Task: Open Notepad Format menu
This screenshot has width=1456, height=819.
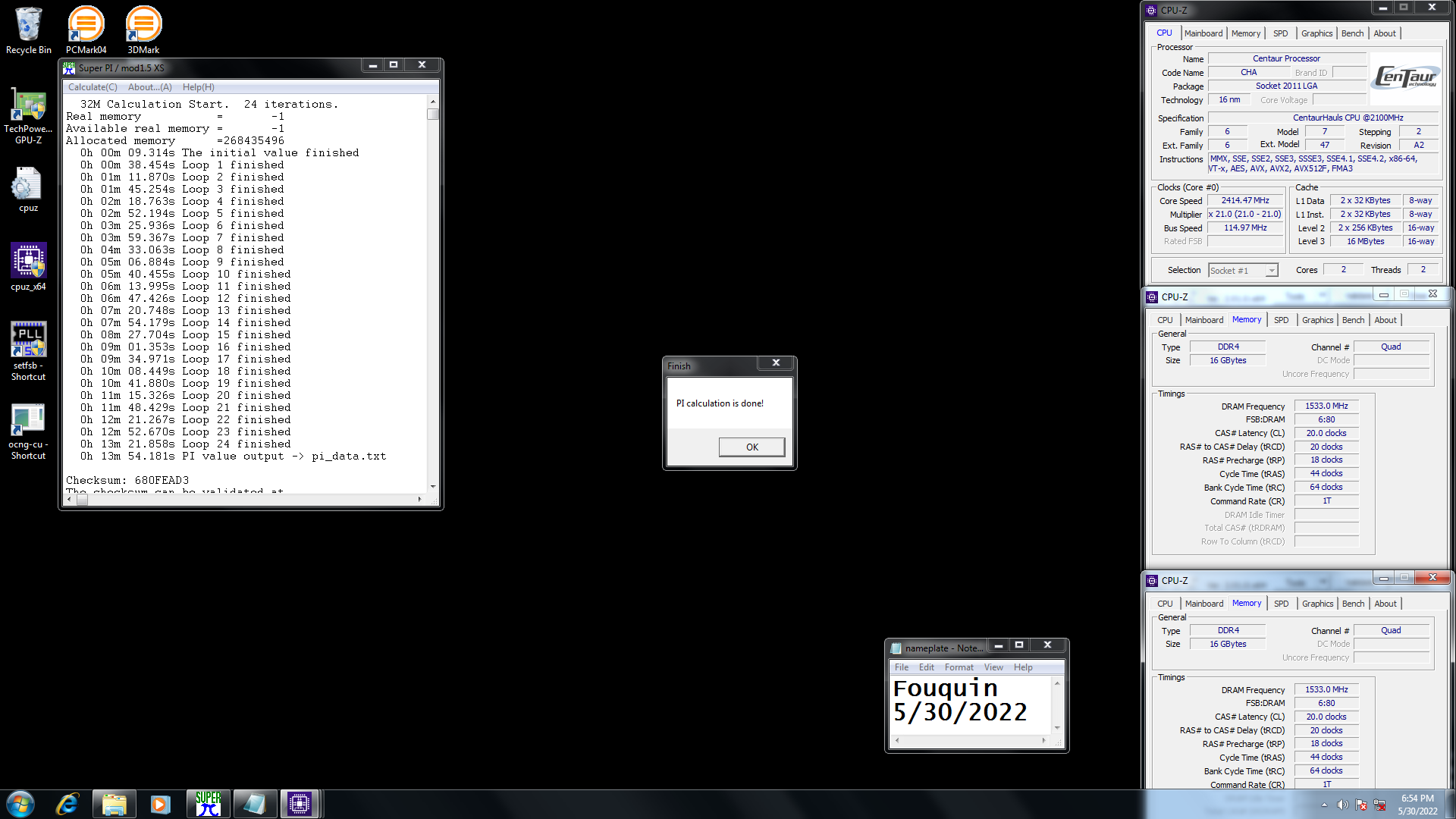Action: [x=959, y=667]
